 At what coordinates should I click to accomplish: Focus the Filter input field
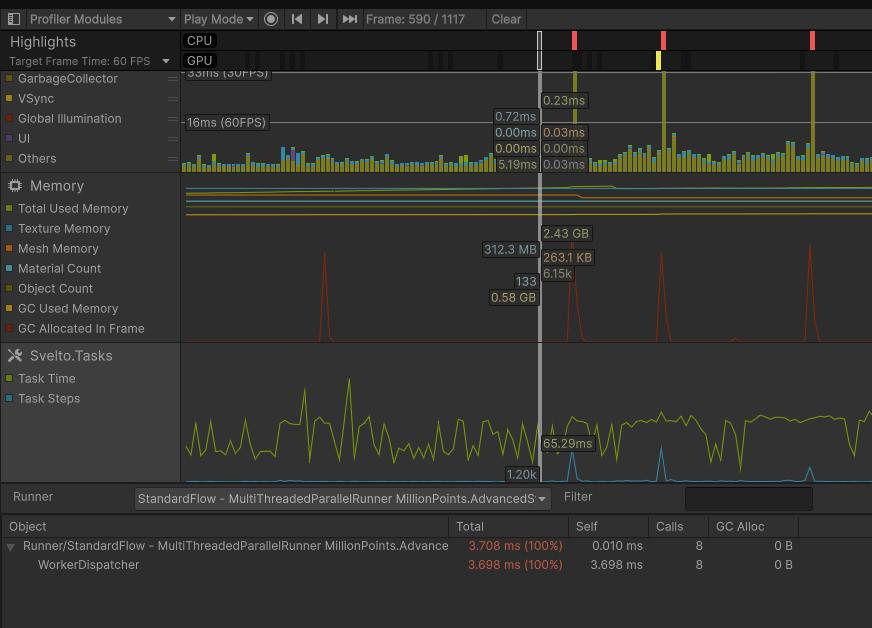coord(749,498)
